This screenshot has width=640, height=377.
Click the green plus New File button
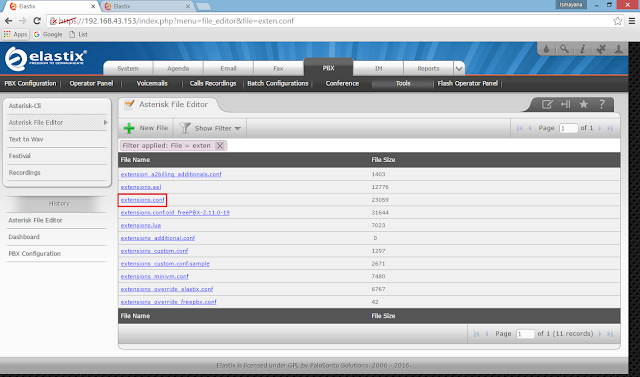[146, 128]
